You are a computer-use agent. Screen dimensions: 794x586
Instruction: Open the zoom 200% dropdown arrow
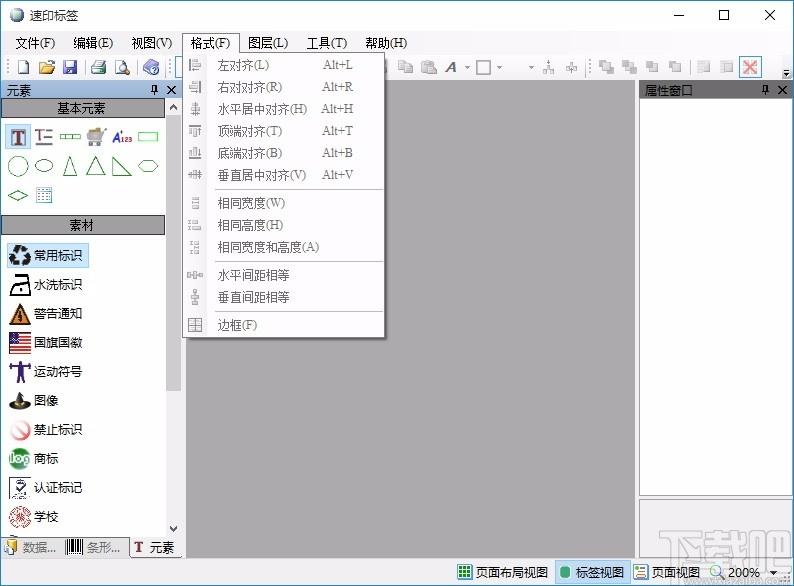[x=773, y=573]
